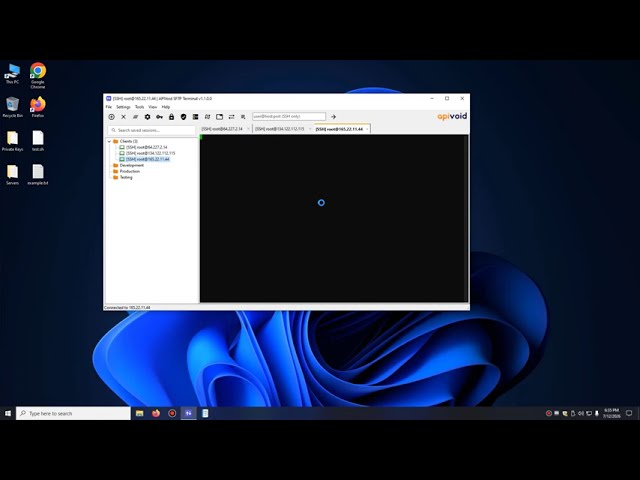This screenshot has width=640, height=480.
Task: Click the transfer arrows toolbar icon
Action: click(231, 117)
